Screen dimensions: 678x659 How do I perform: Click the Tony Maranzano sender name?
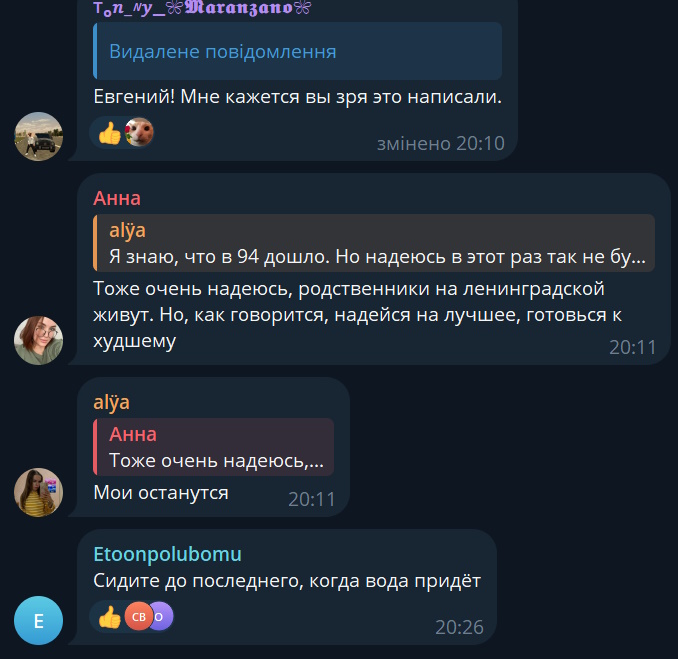(x=202, y=8)
